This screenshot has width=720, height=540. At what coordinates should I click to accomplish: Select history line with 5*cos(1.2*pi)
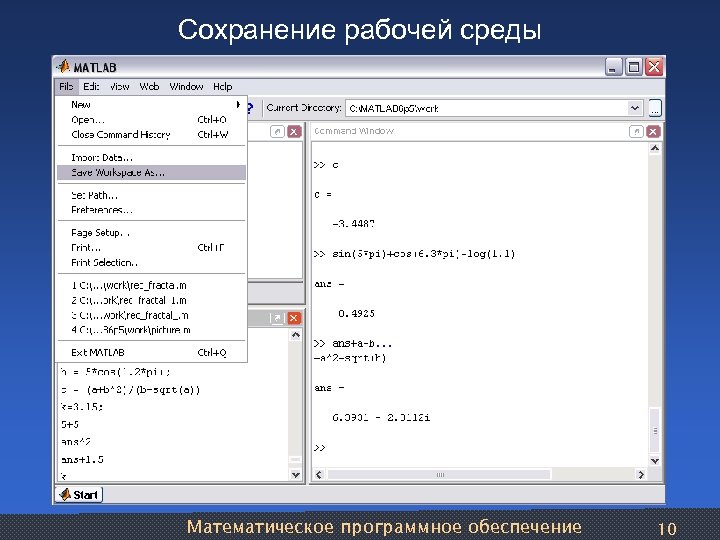[115, 372]
